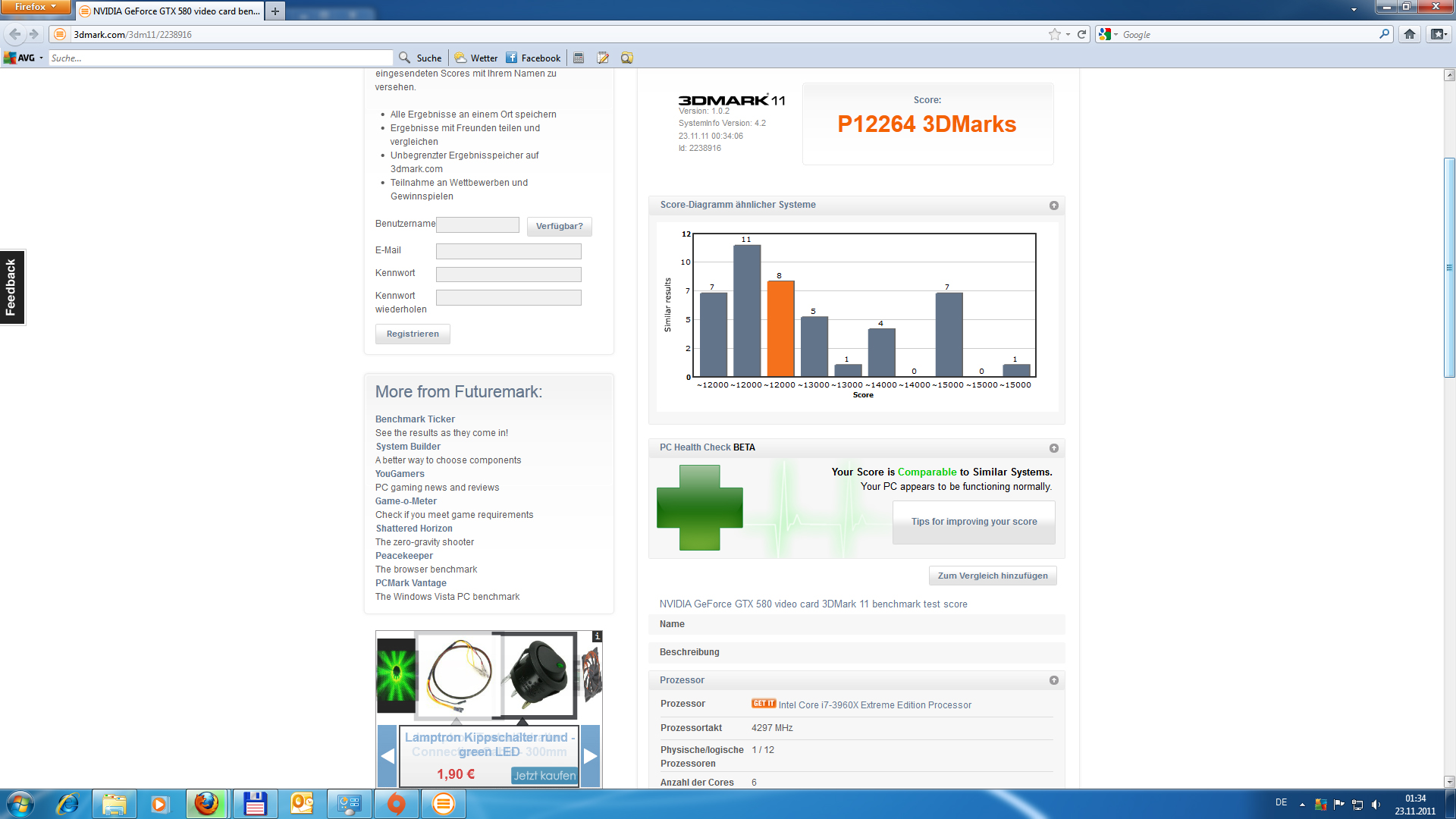Click the GET IT badge next to processor
Screen dimensions: 1456x819
(x=764, y=704)
